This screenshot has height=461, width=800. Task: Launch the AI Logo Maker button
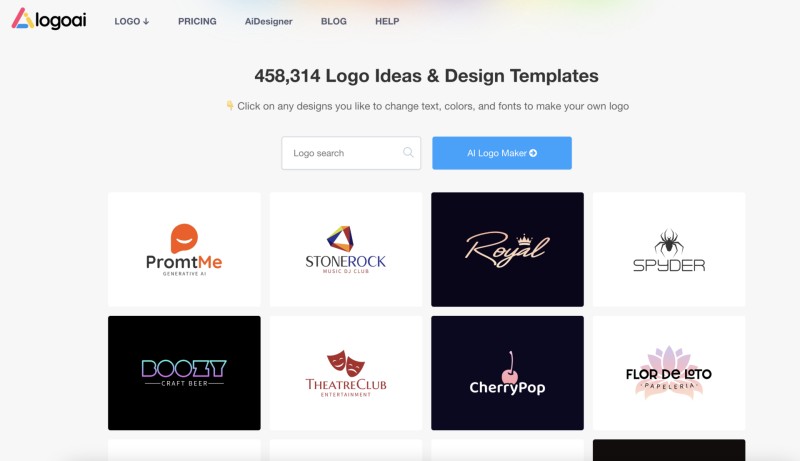(502, 153)
